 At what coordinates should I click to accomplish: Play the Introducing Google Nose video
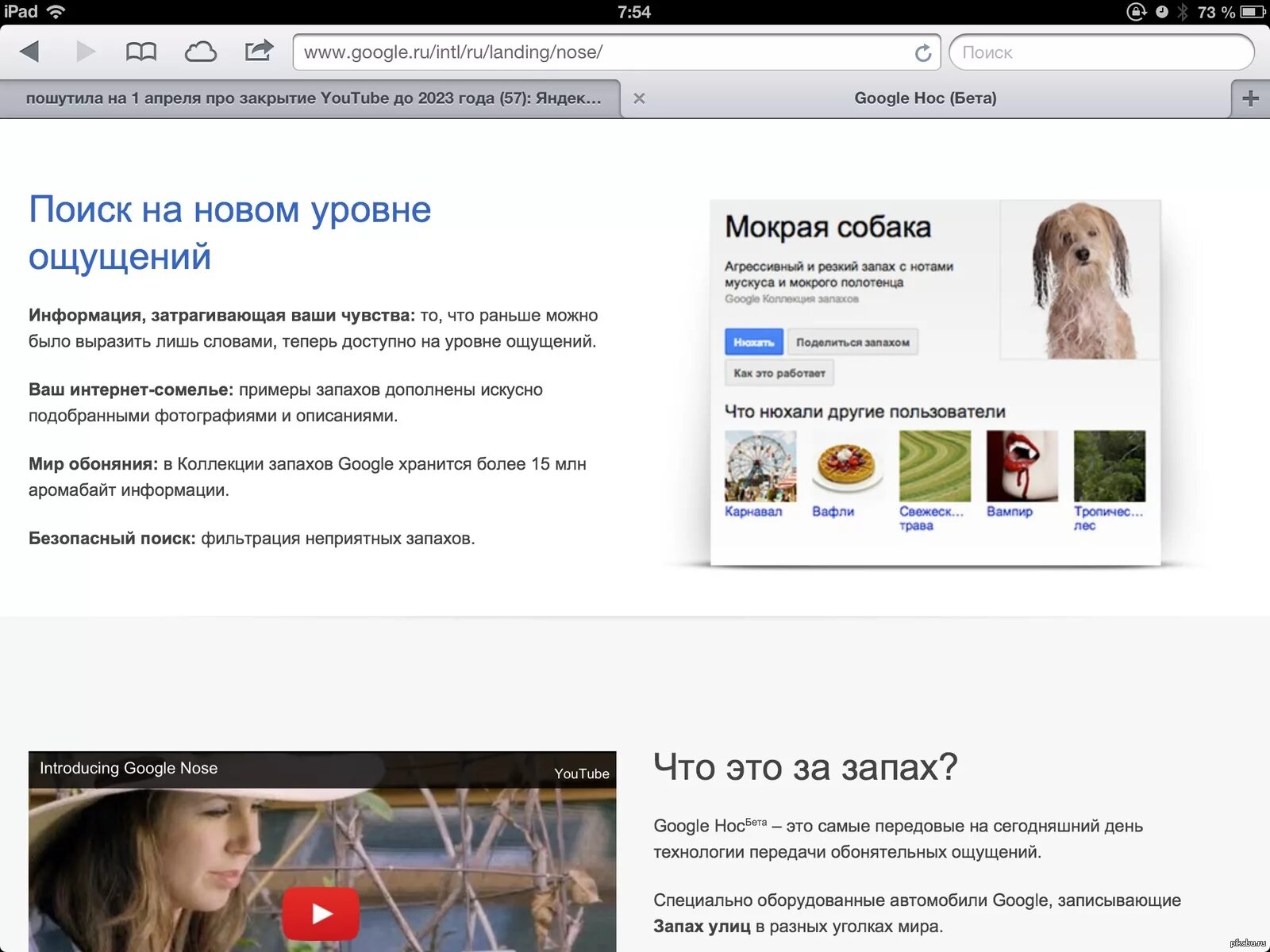(x=321, y=913)
